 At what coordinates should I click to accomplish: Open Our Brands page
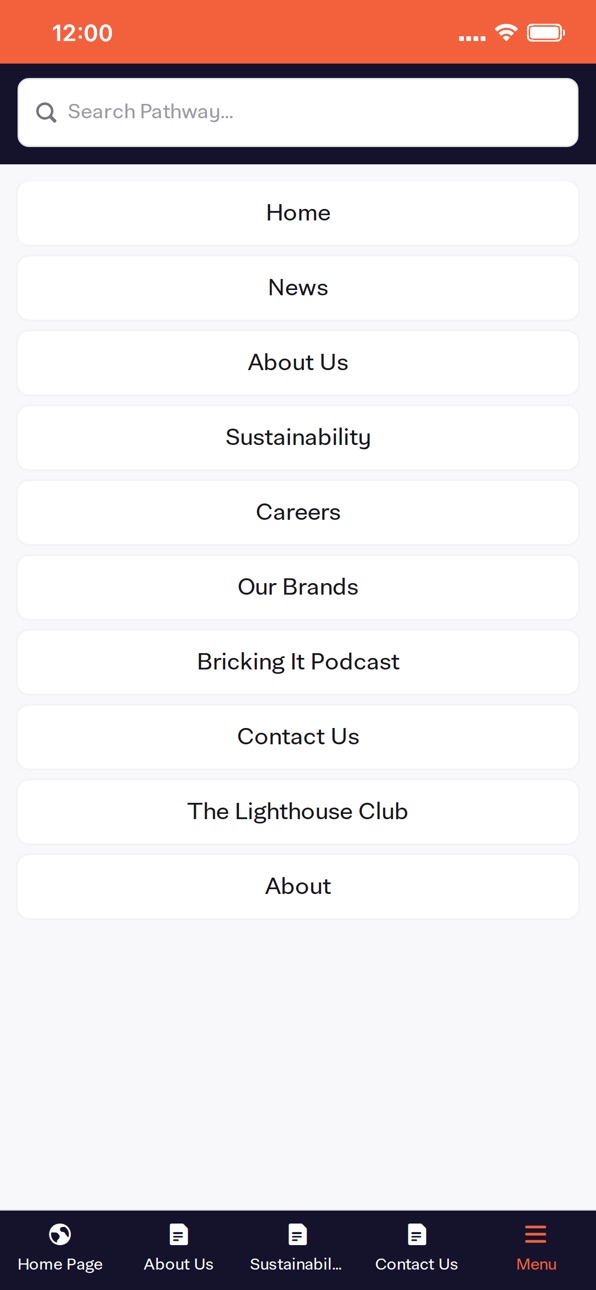(x=298, y=587)
